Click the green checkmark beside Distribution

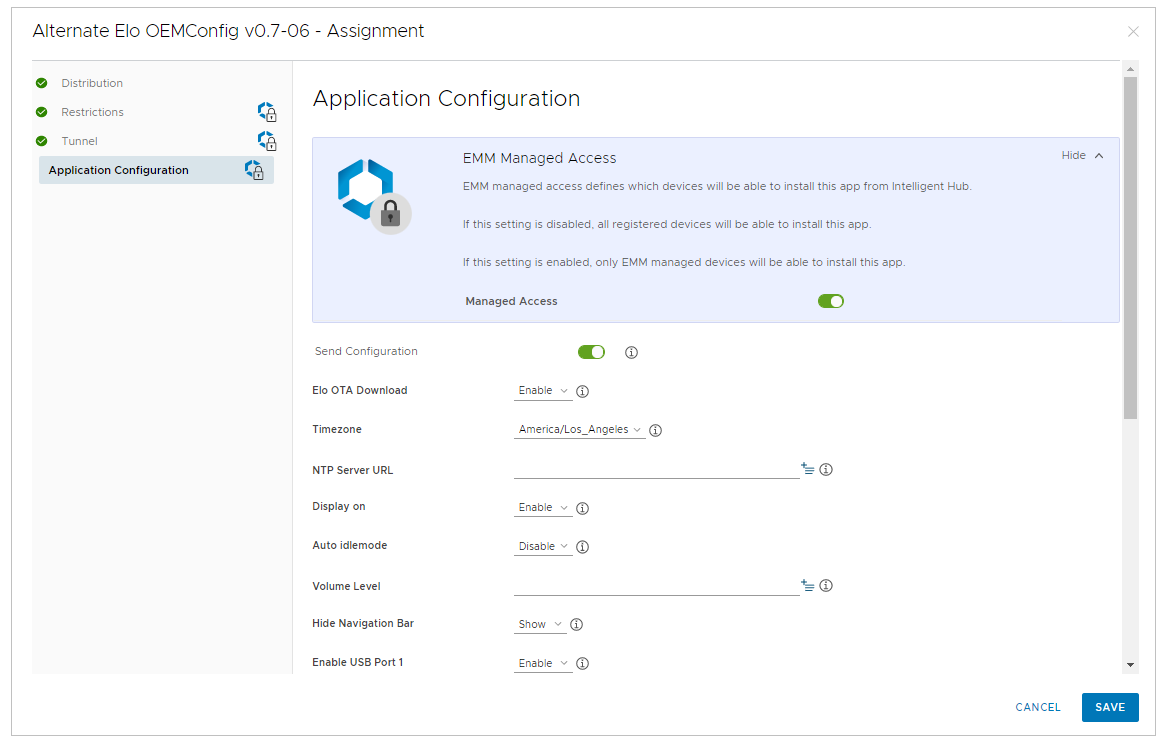(x=42, y=83)
